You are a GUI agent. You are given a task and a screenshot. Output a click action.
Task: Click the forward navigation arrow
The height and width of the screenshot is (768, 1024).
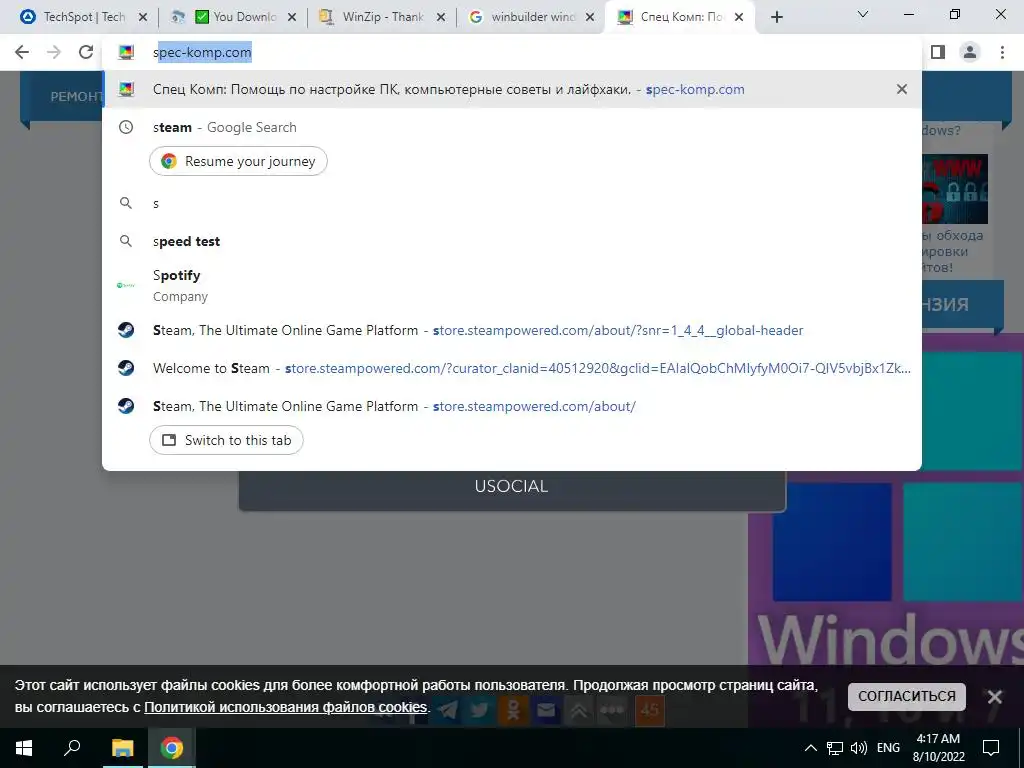54,52
